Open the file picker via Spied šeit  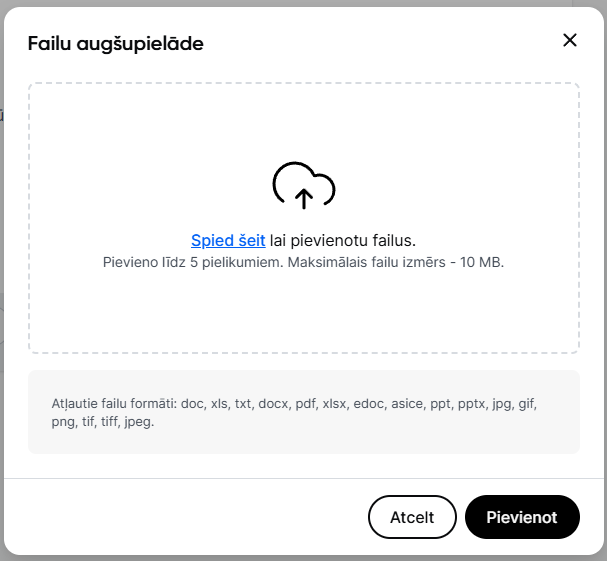coord(228,240)
